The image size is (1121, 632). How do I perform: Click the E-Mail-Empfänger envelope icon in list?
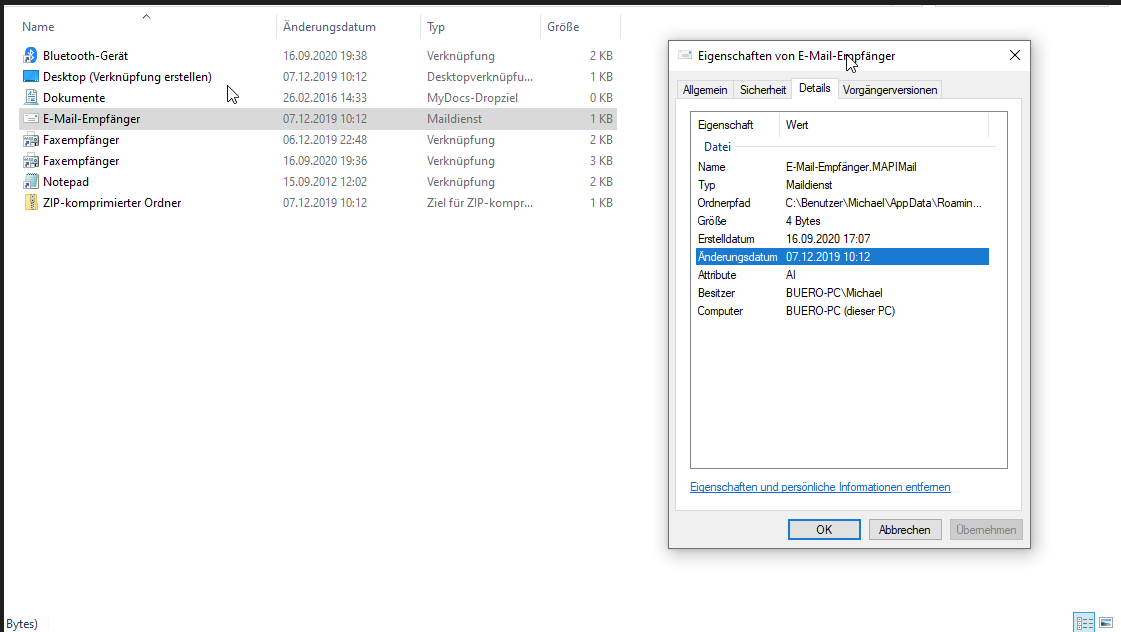coord(30,119)
